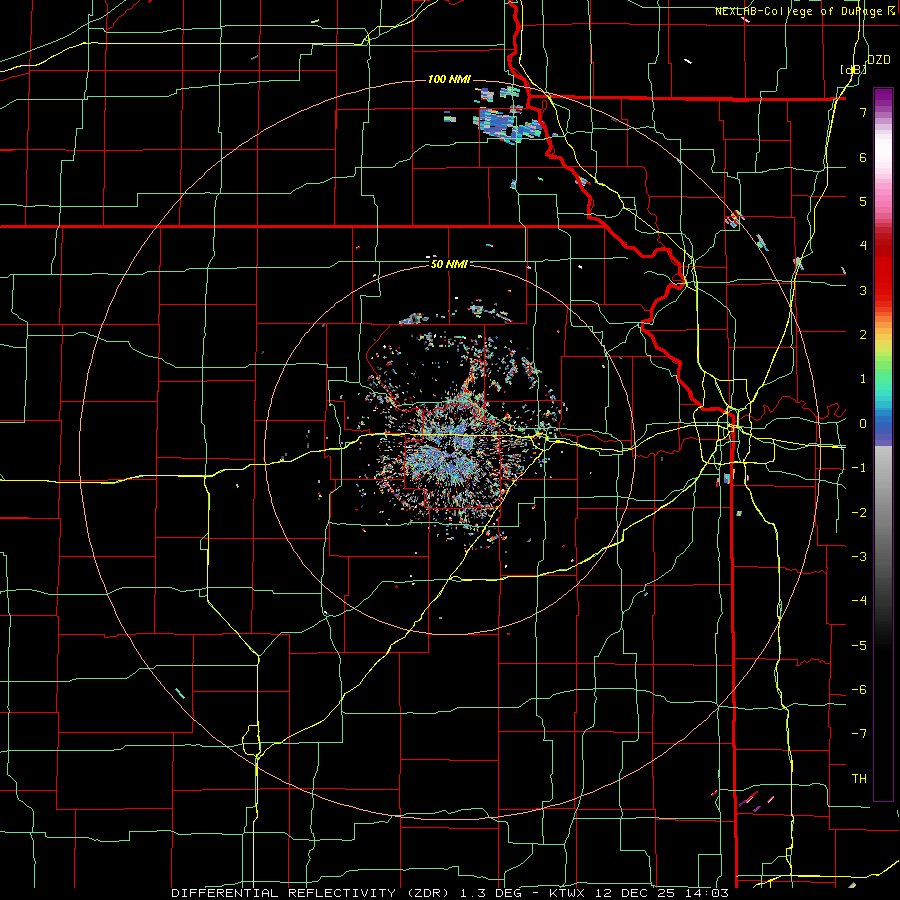Select scale value -7 on legend
Viewport: 900px width, 900px height.
pyautogui.click(x=859, y=734)
